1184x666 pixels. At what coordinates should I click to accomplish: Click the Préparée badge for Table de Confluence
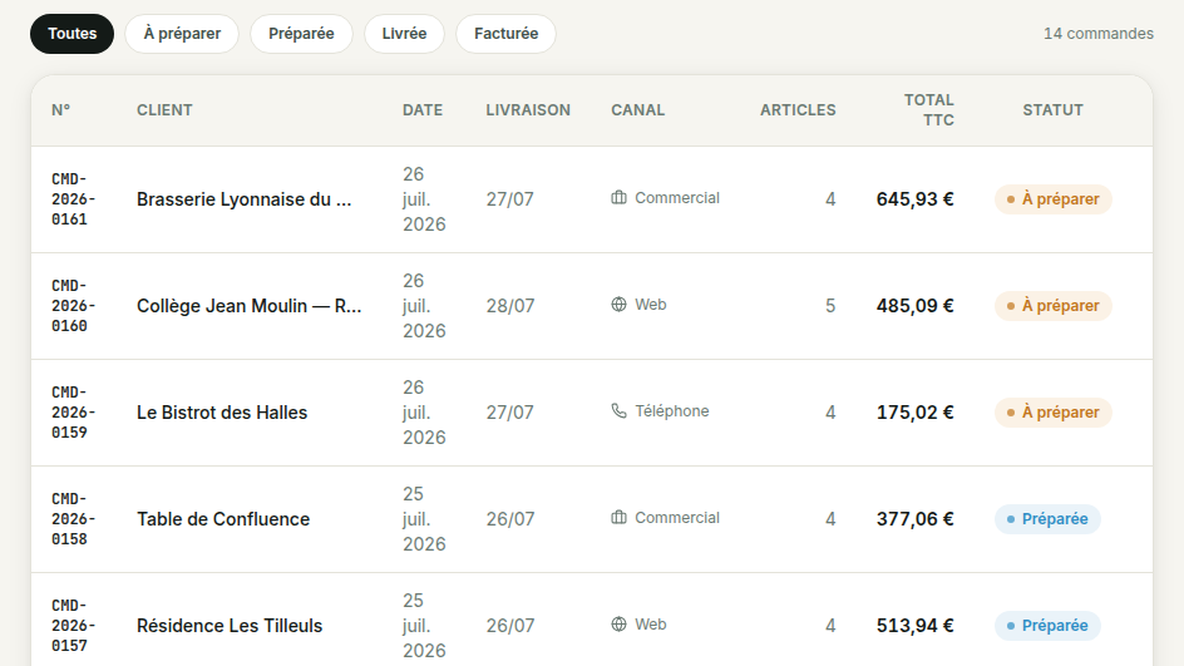click(x=1047, y=519)
